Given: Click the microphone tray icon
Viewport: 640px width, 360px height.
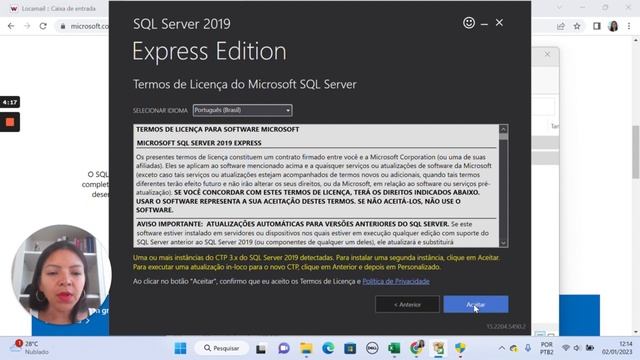Looking at the screenshot, I should (528, 348).
